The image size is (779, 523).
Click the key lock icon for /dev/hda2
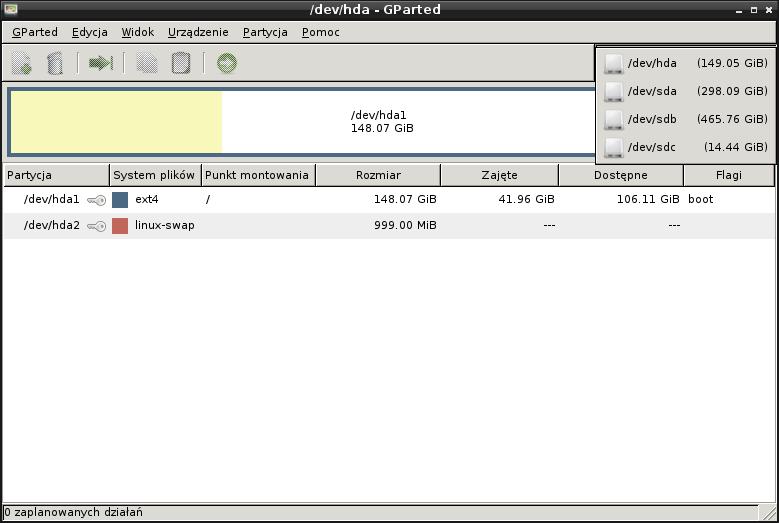pos(96,226)
